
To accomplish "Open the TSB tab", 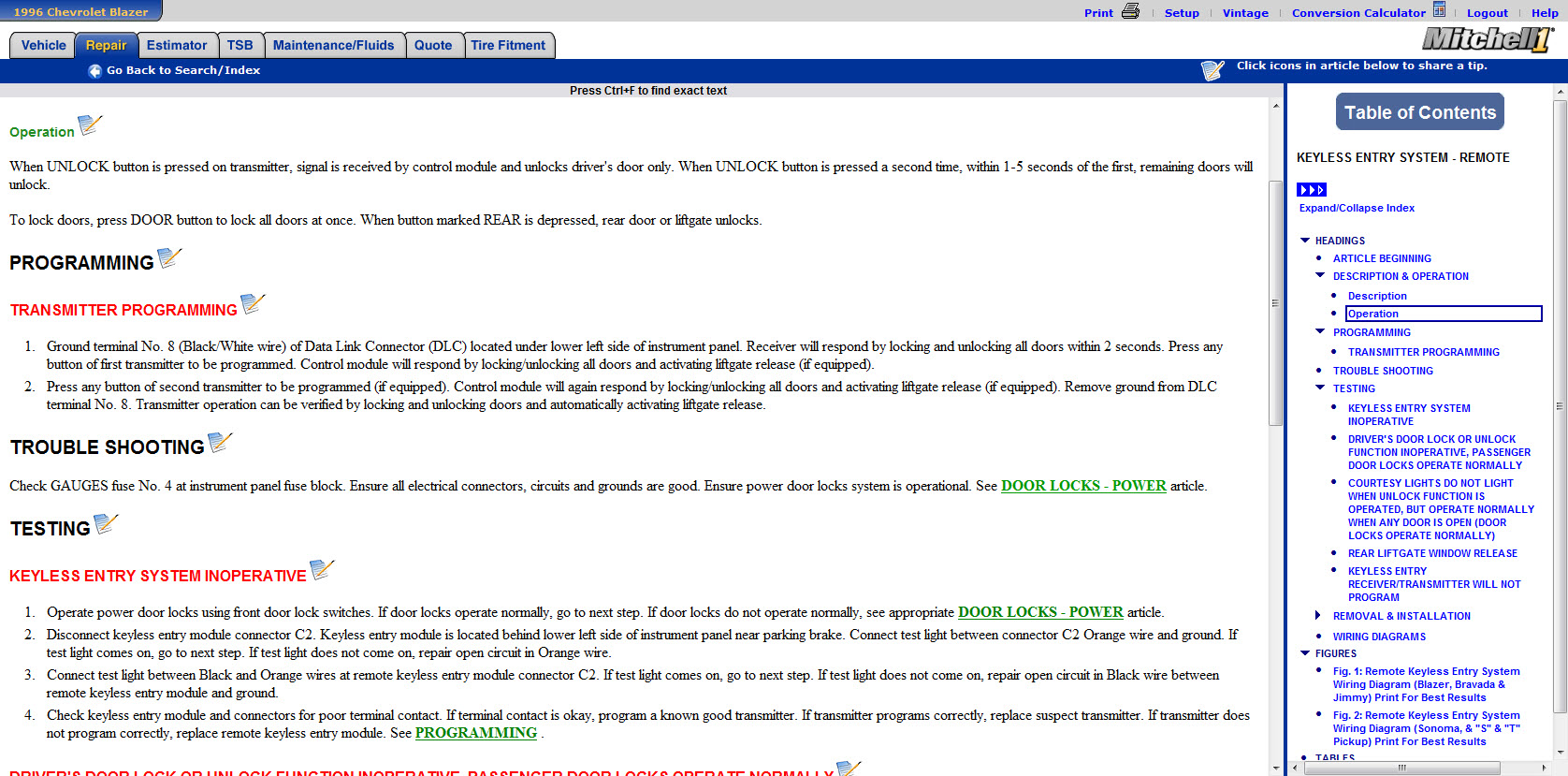I will click(240, 45).
